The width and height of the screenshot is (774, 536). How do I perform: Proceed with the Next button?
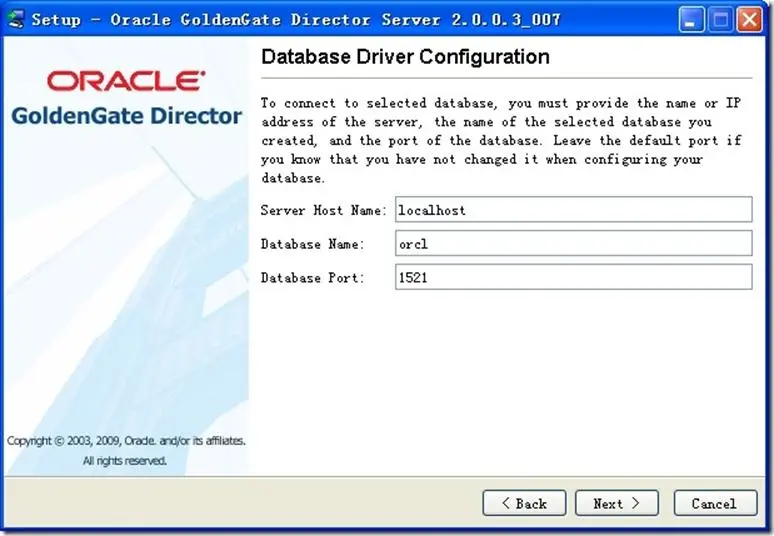[617, 503]
